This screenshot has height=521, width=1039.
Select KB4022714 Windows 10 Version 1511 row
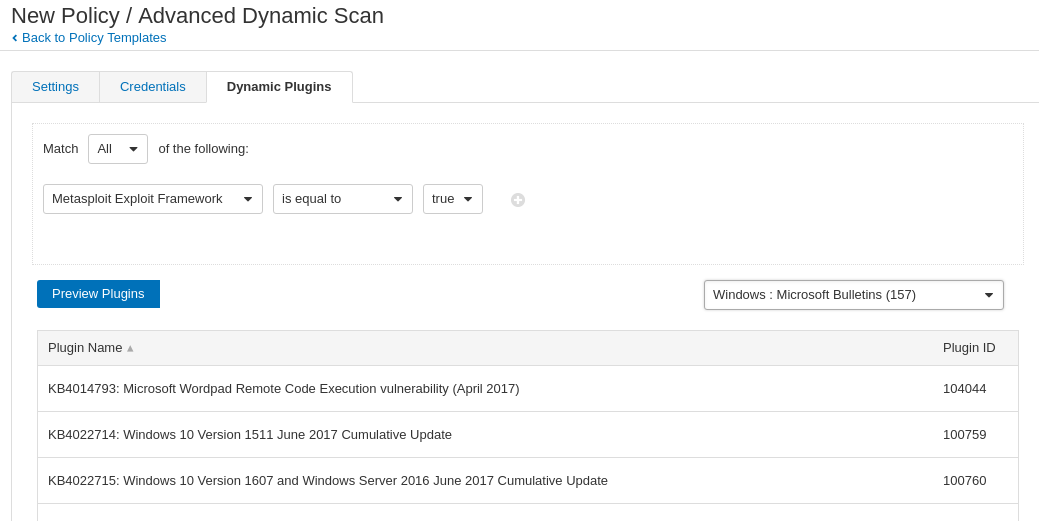click(x=527, y=435)
